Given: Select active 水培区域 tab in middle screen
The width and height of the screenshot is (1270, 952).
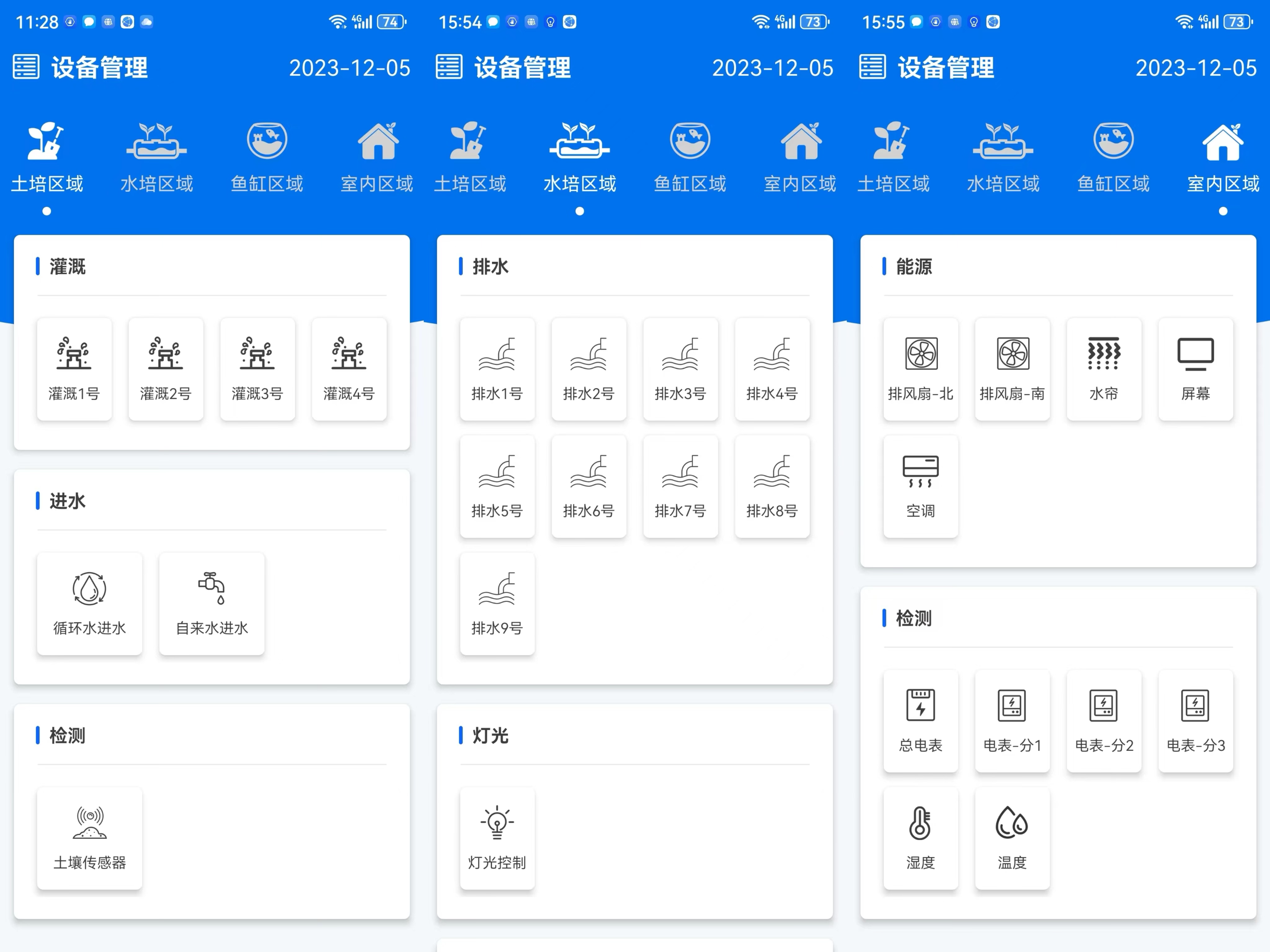Looking at the screenshot, I should click(x=580, y=158).
